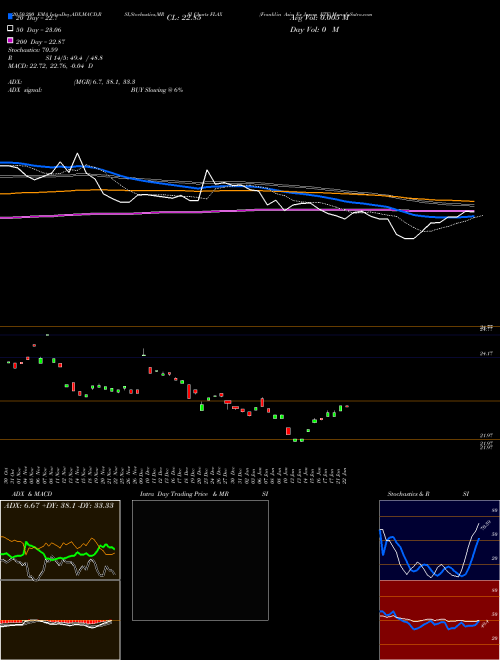Click the 24.17 price level label
500x660 pixels.
[486, 354]
